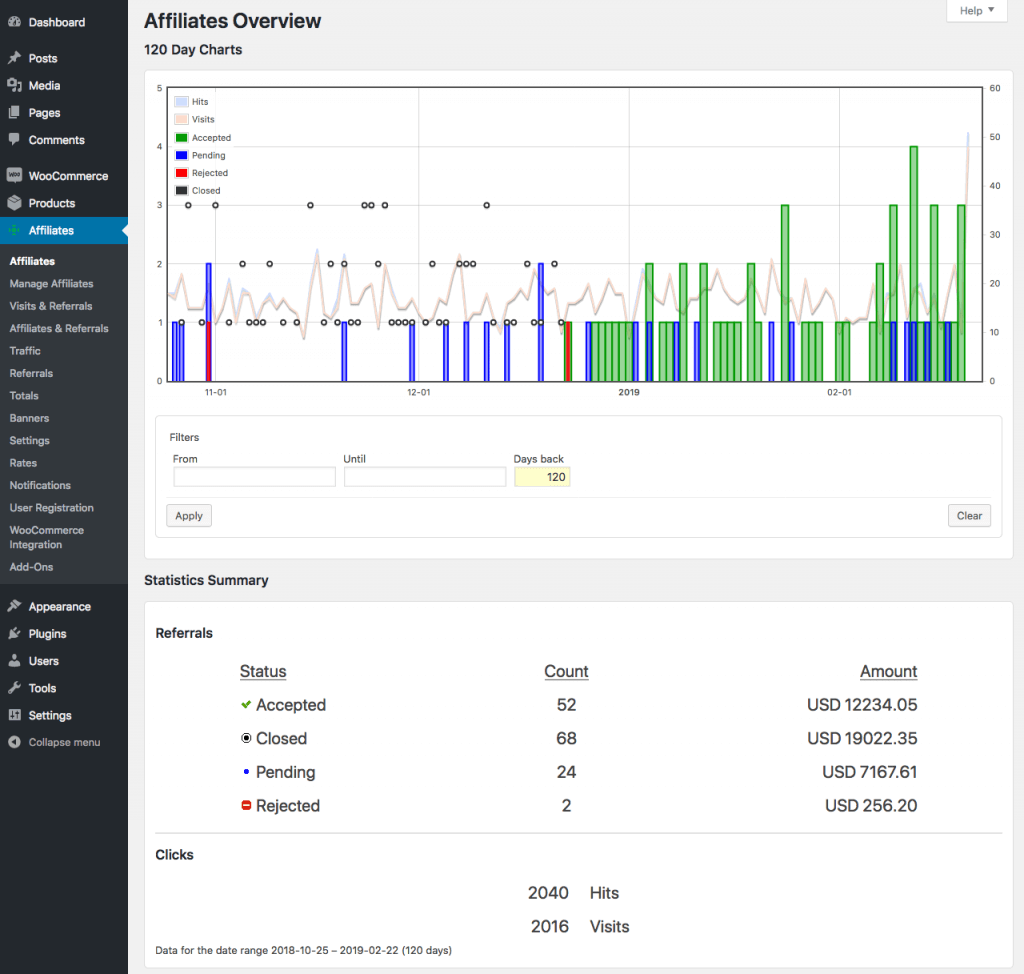Open the Dashboard menu
The image size is (1024, 974).
[57, 22]
